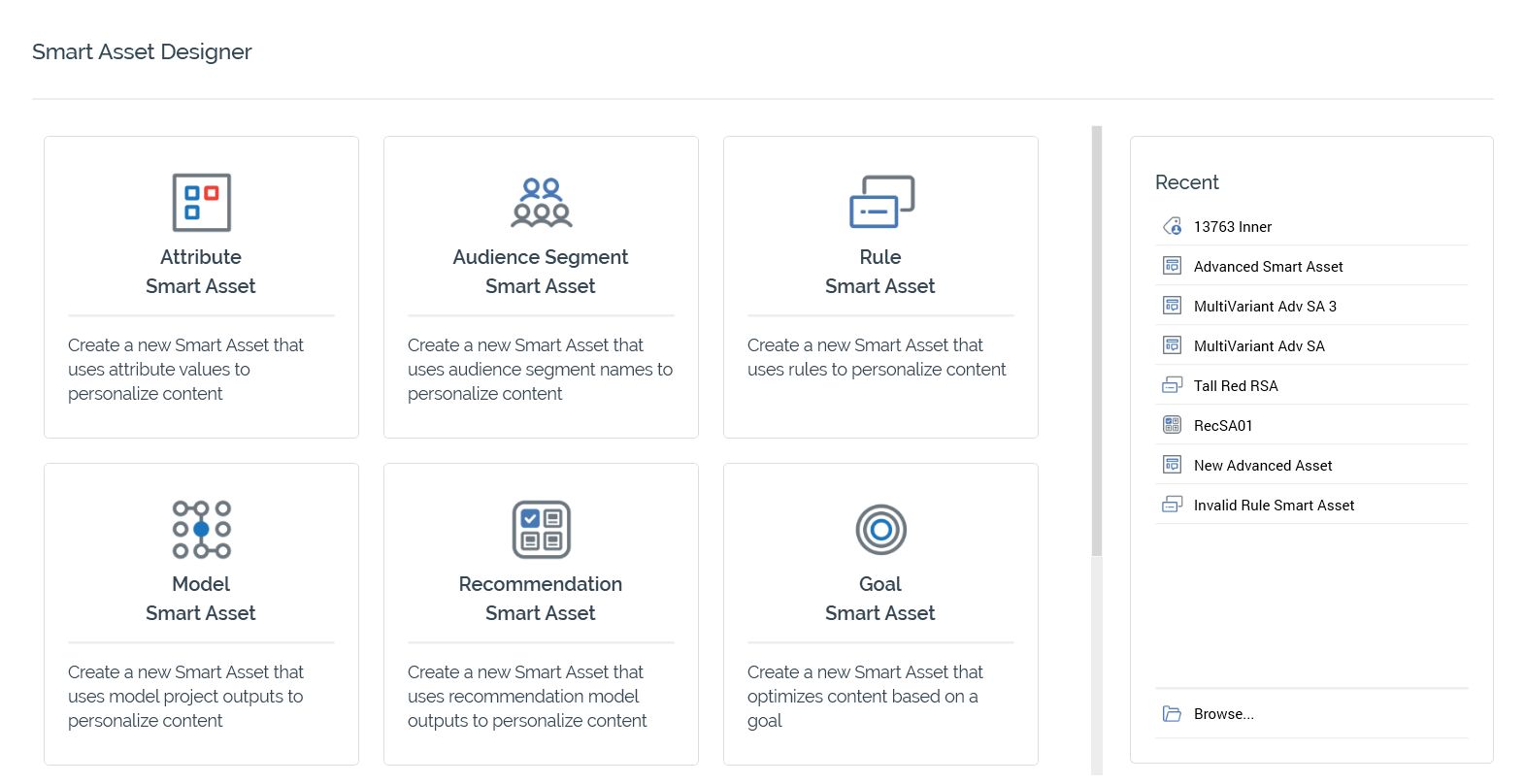Click the Recommendation Smart Asset card title
This screenshot has width=1525, height=784.
541,599
